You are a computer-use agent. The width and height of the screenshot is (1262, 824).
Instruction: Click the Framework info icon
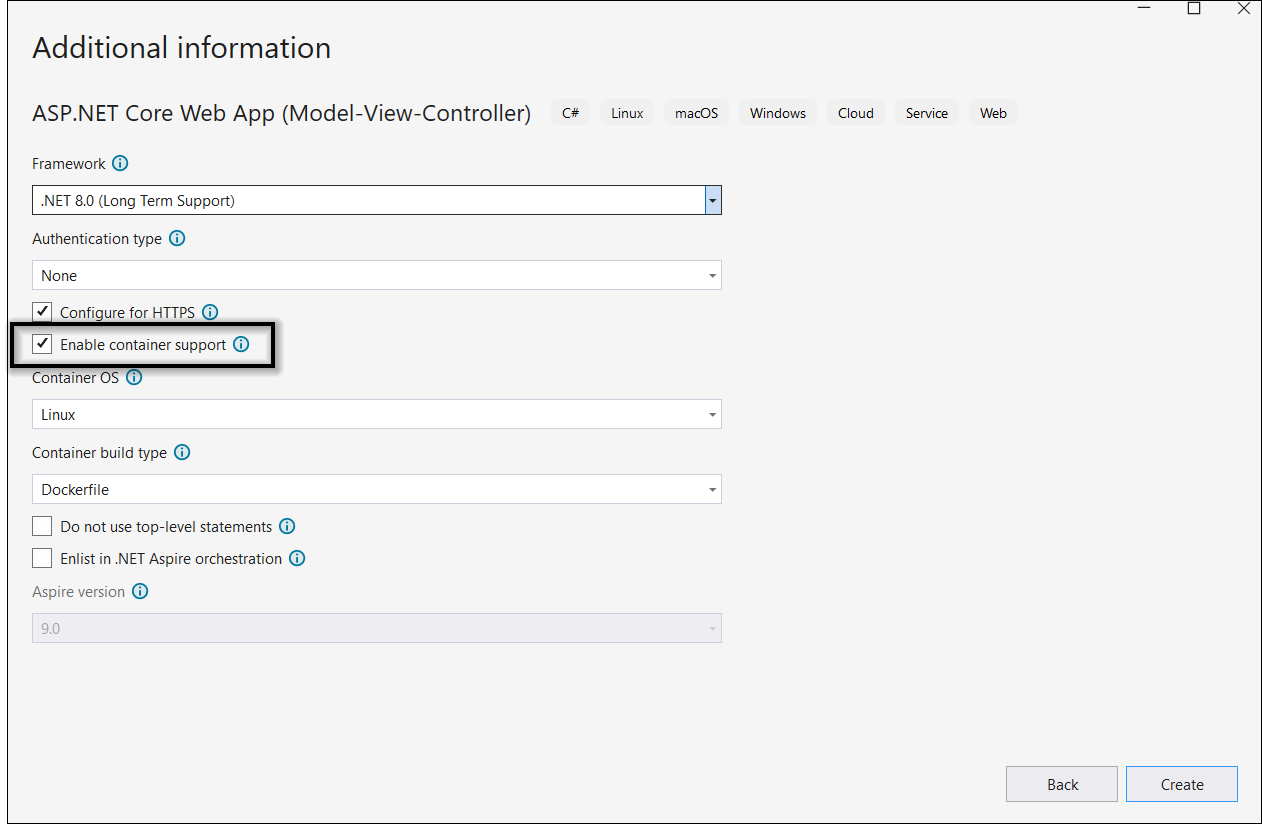click(x=120, y=163)
